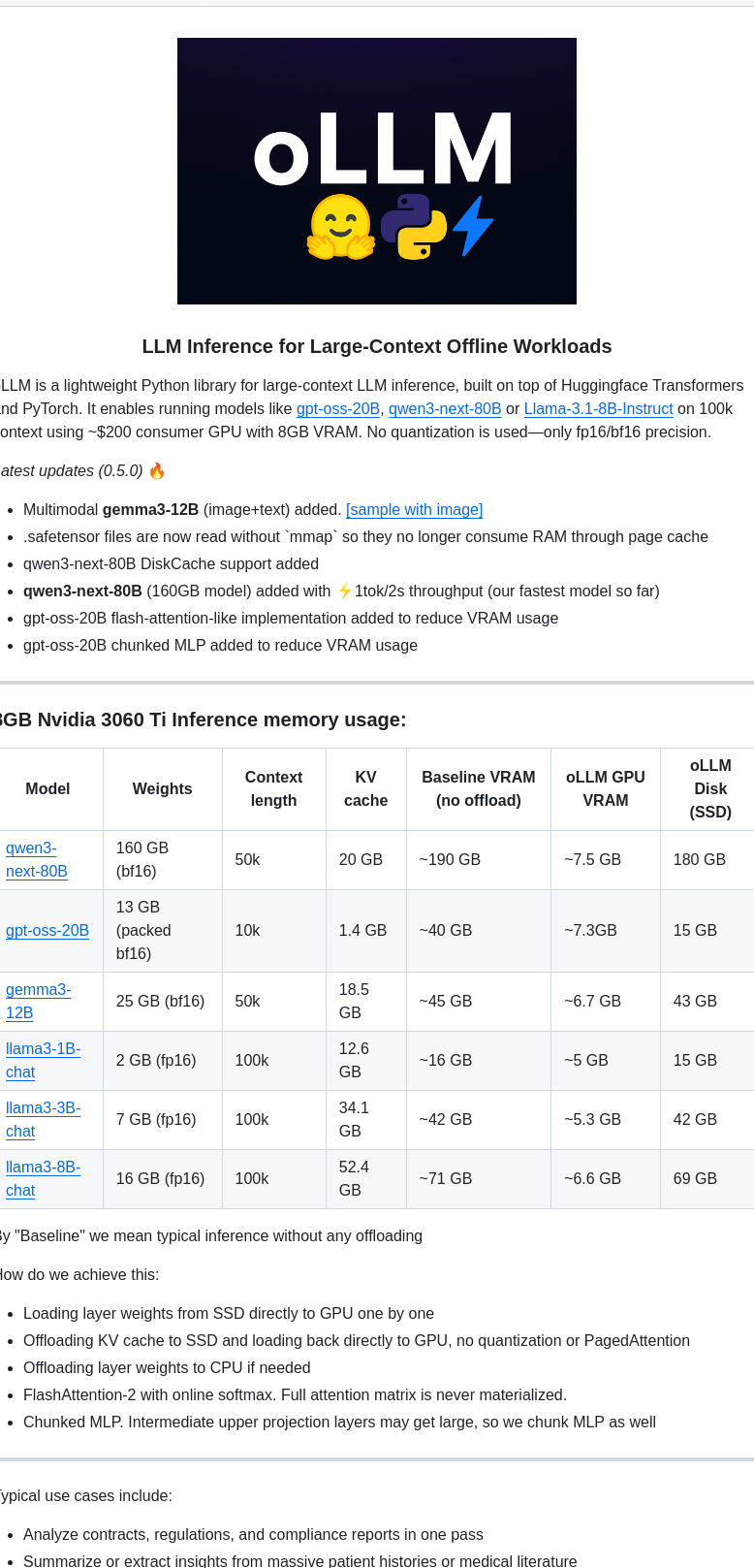Open the gemma3-12B model link in table
This screenshot has width=754, height=1568.
38,1002
